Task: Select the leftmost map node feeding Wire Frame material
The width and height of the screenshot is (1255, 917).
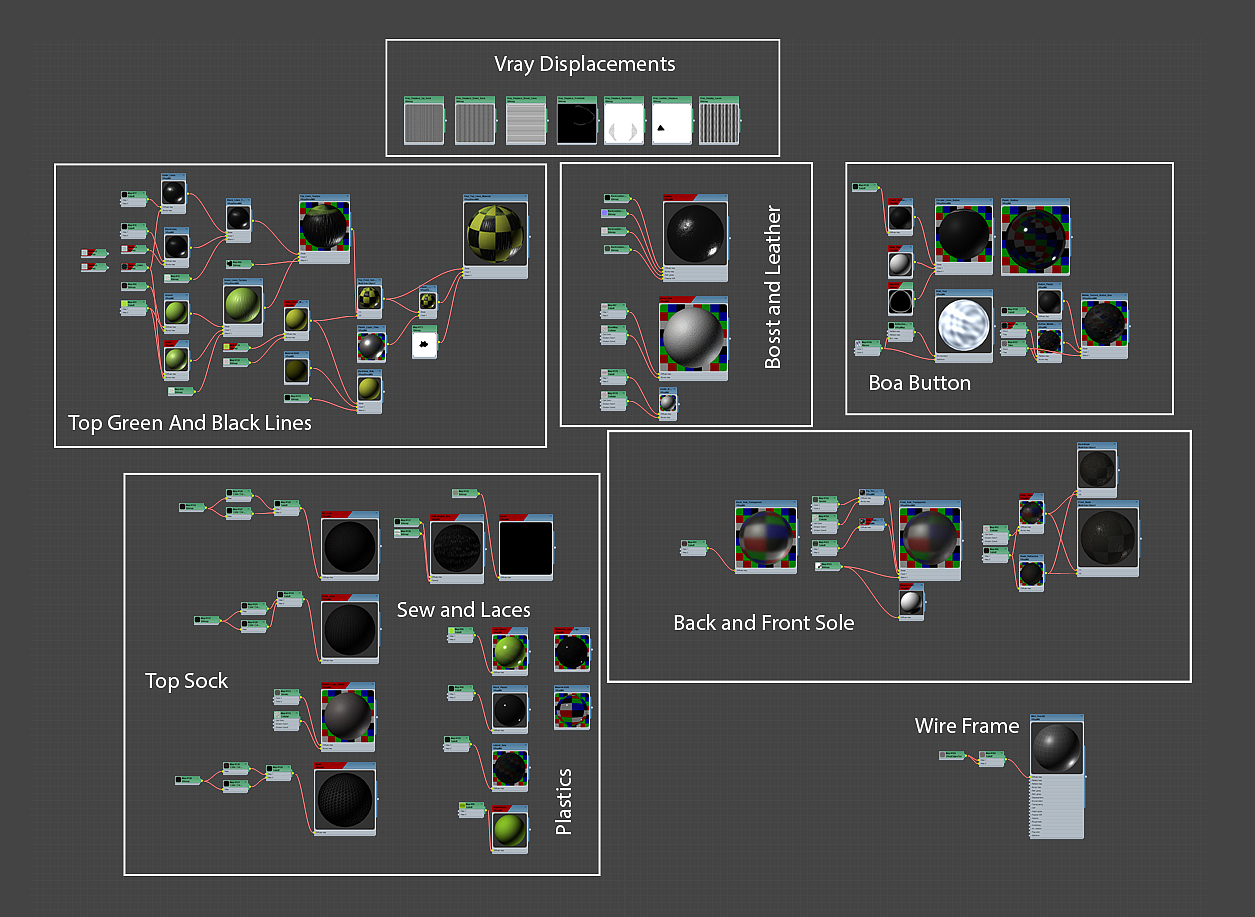Action: [951, 755]
